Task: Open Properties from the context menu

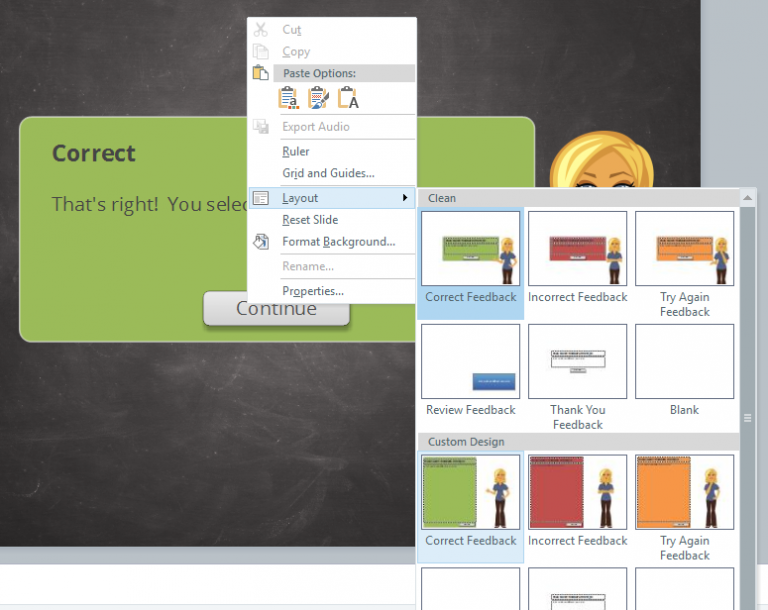Action: pyautogui.click(x=313, y=291)
